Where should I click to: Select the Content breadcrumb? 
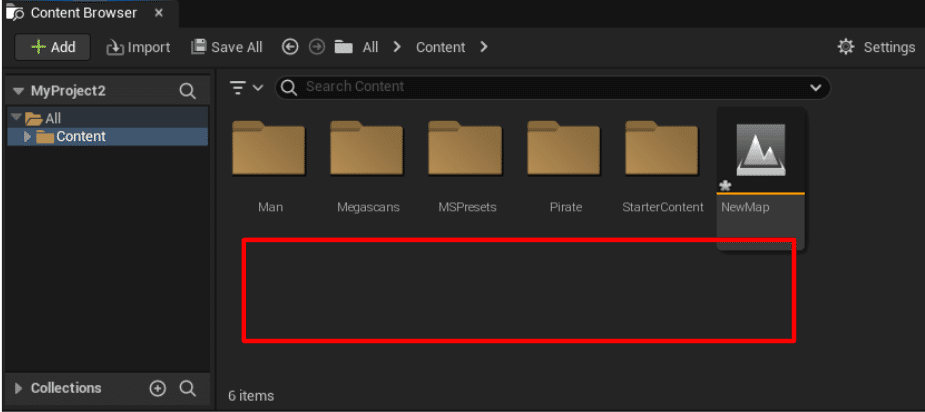(441, 47)
